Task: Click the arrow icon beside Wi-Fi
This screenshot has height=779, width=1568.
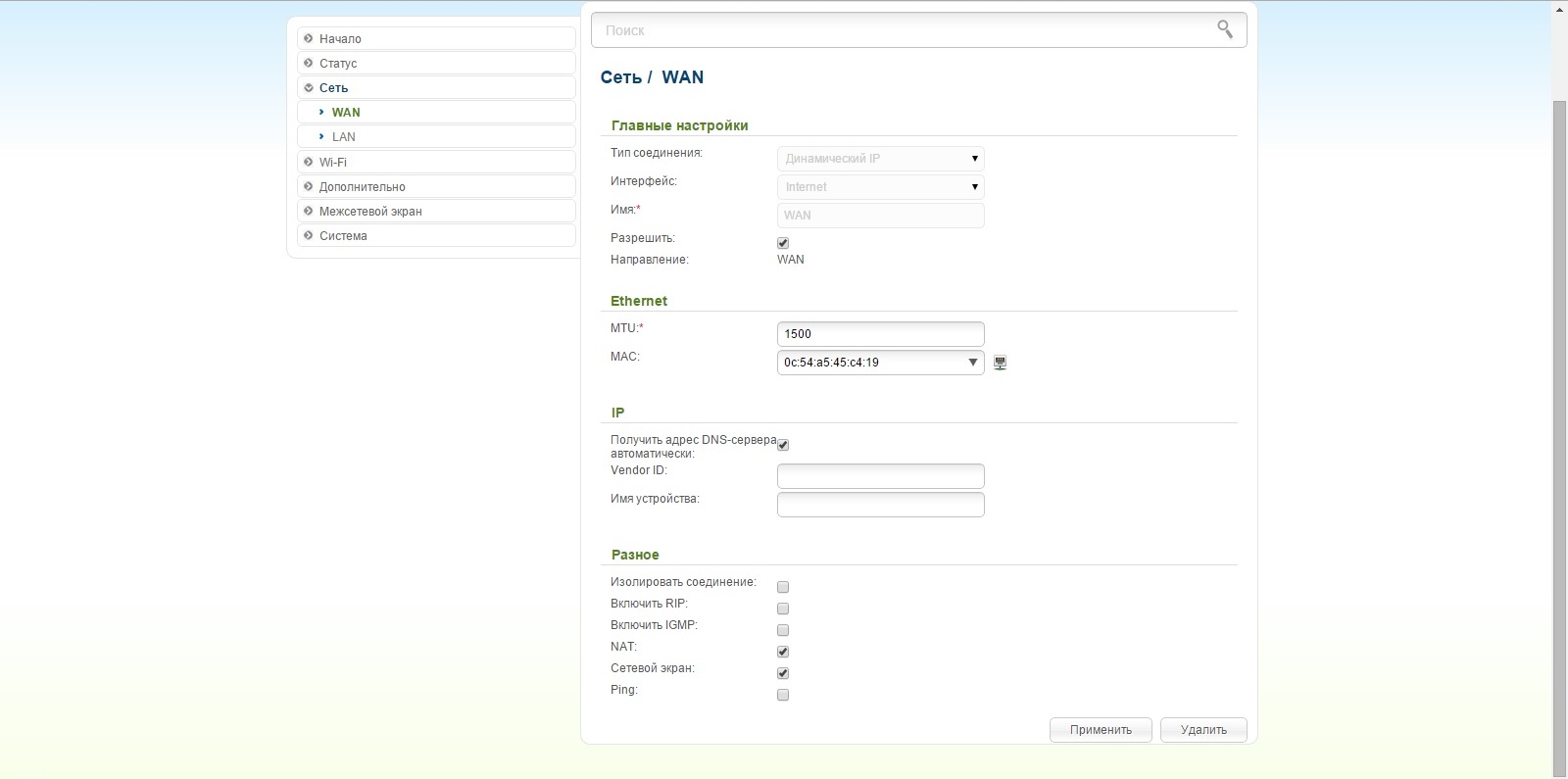Action: coord(309,162)
